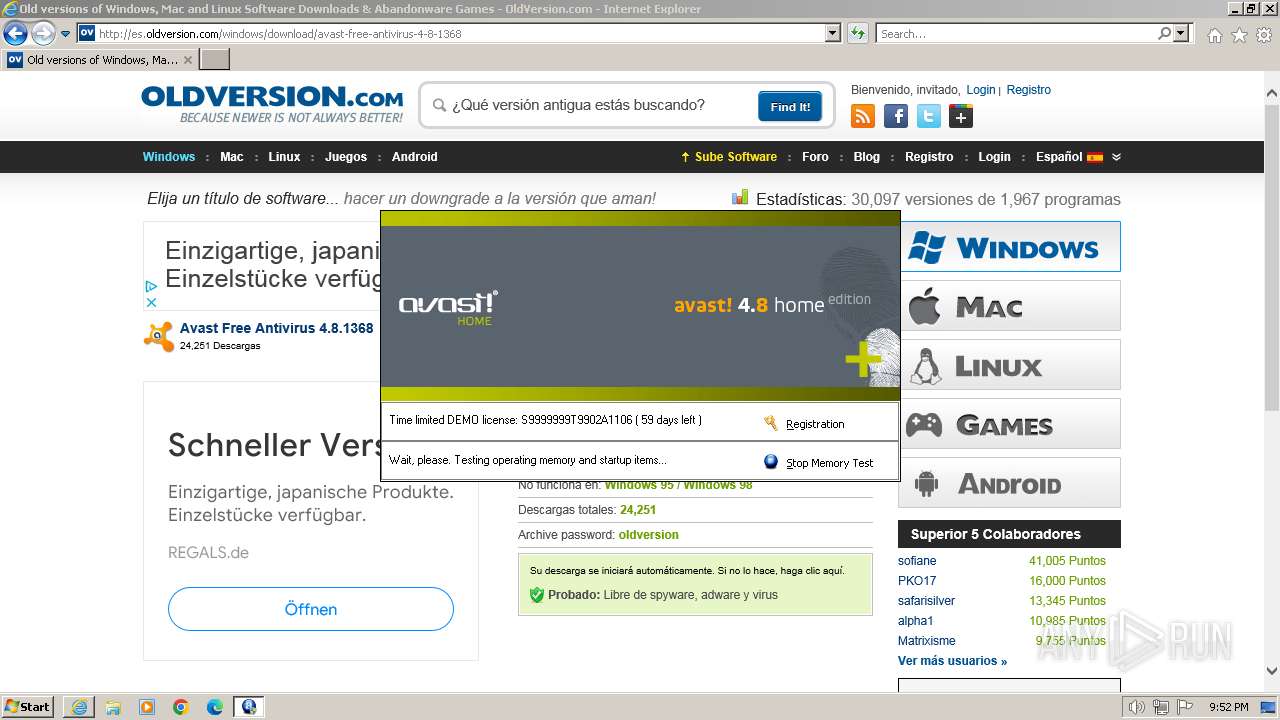Screen dimensions: 1280x720
Task: Close the ad with the X icon
Action: [151, 302]
